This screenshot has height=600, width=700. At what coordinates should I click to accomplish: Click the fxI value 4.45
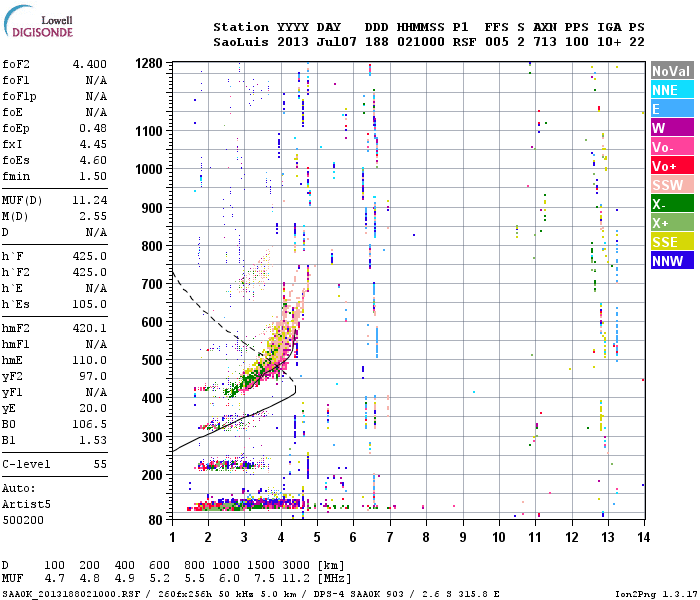[93, 144]
